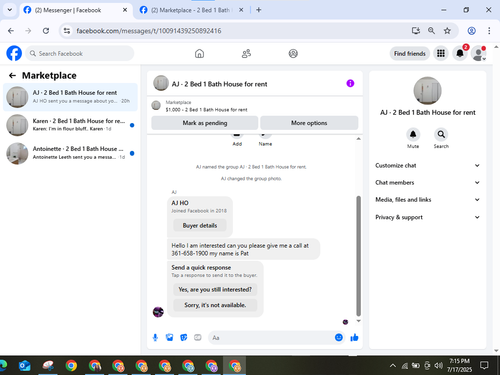500x375 pixels.
Task: Click group photo in right info panel
Action: click(427, 91)
